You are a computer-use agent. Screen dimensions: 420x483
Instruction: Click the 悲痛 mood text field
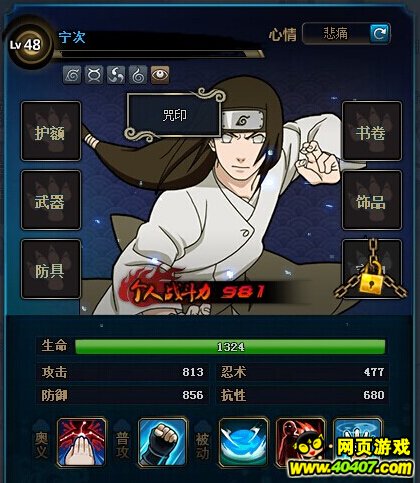tap(336, 33)
